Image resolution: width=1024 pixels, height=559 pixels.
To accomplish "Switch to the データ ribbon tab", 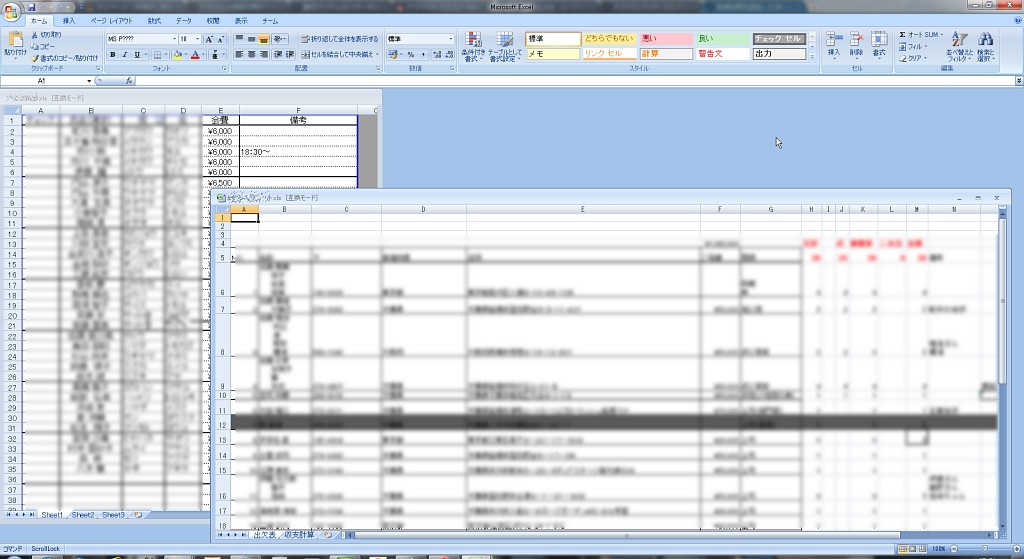I will (x=184, y=21).
